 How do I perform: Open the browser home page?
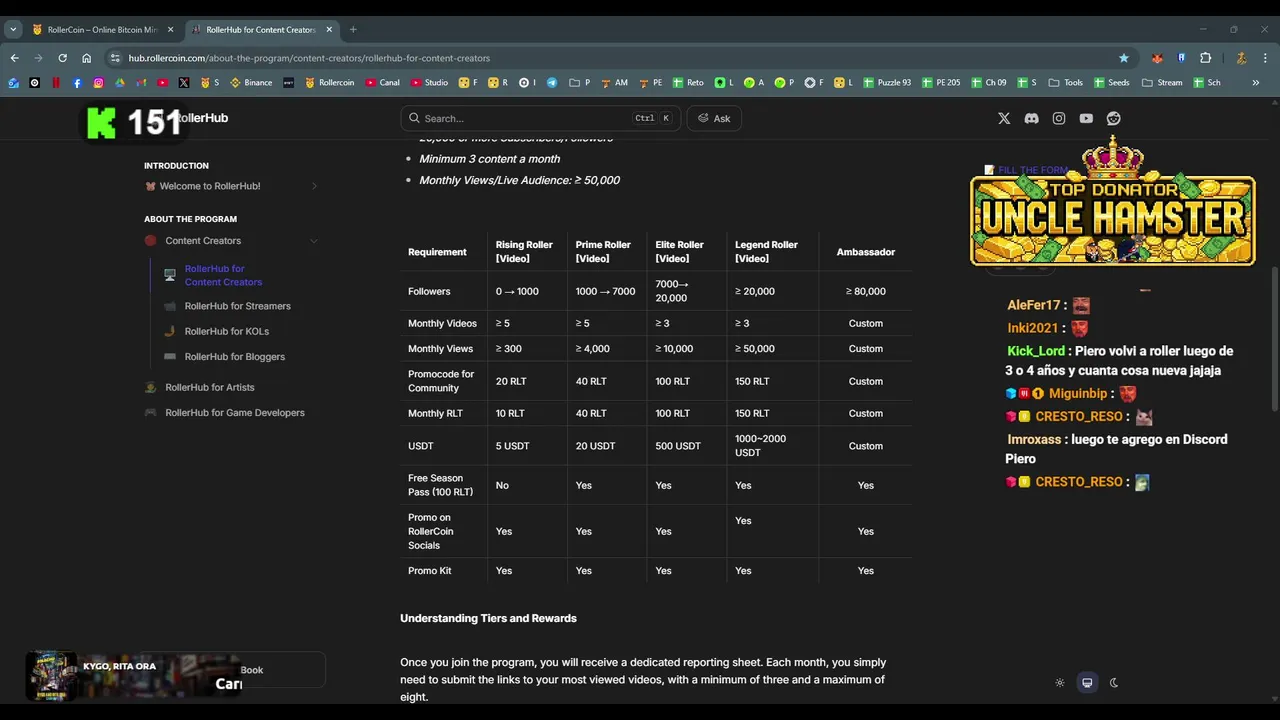tap(86, 58)
